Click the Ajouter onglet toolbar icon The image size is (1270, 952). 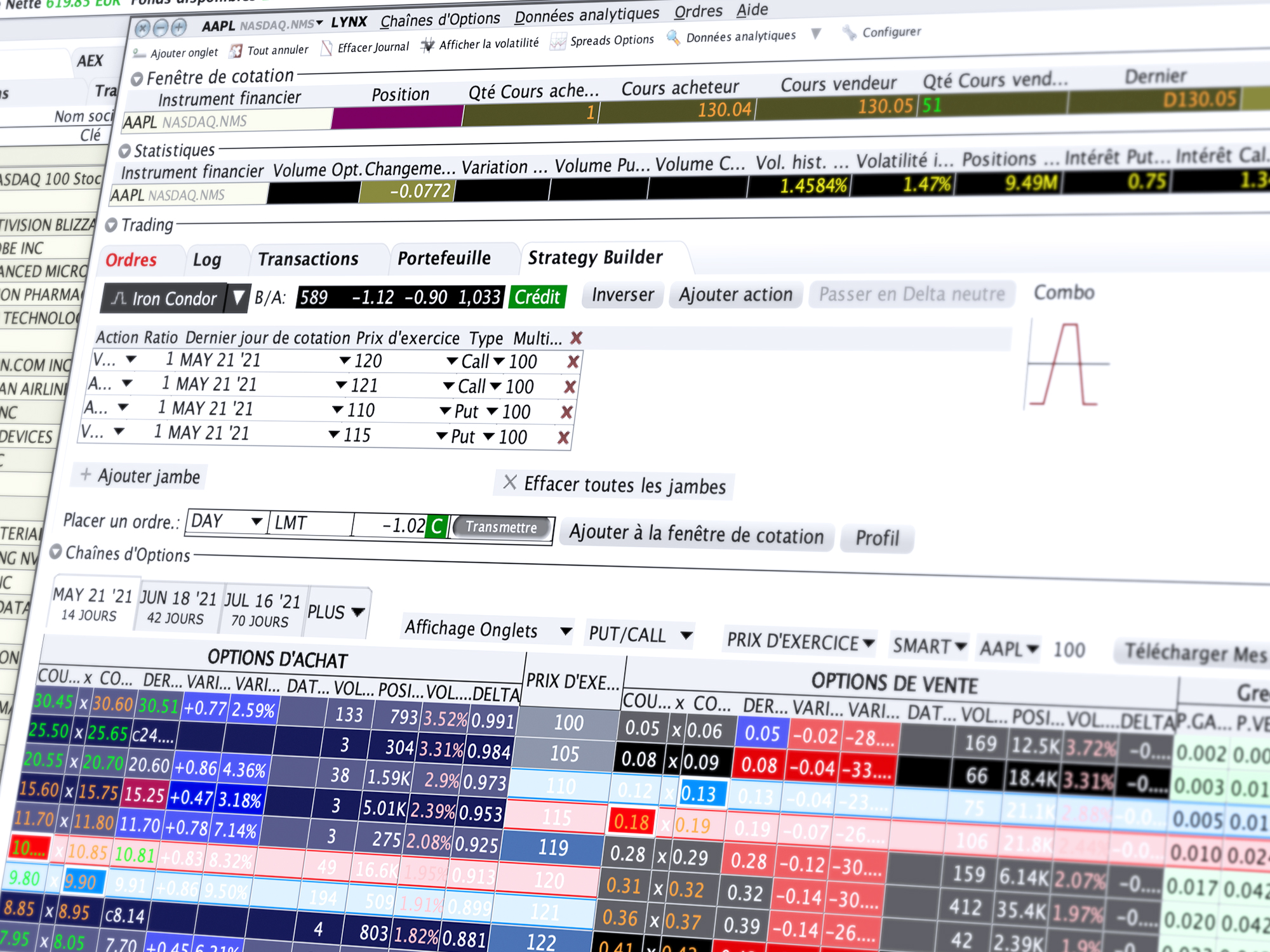(139, 53)
